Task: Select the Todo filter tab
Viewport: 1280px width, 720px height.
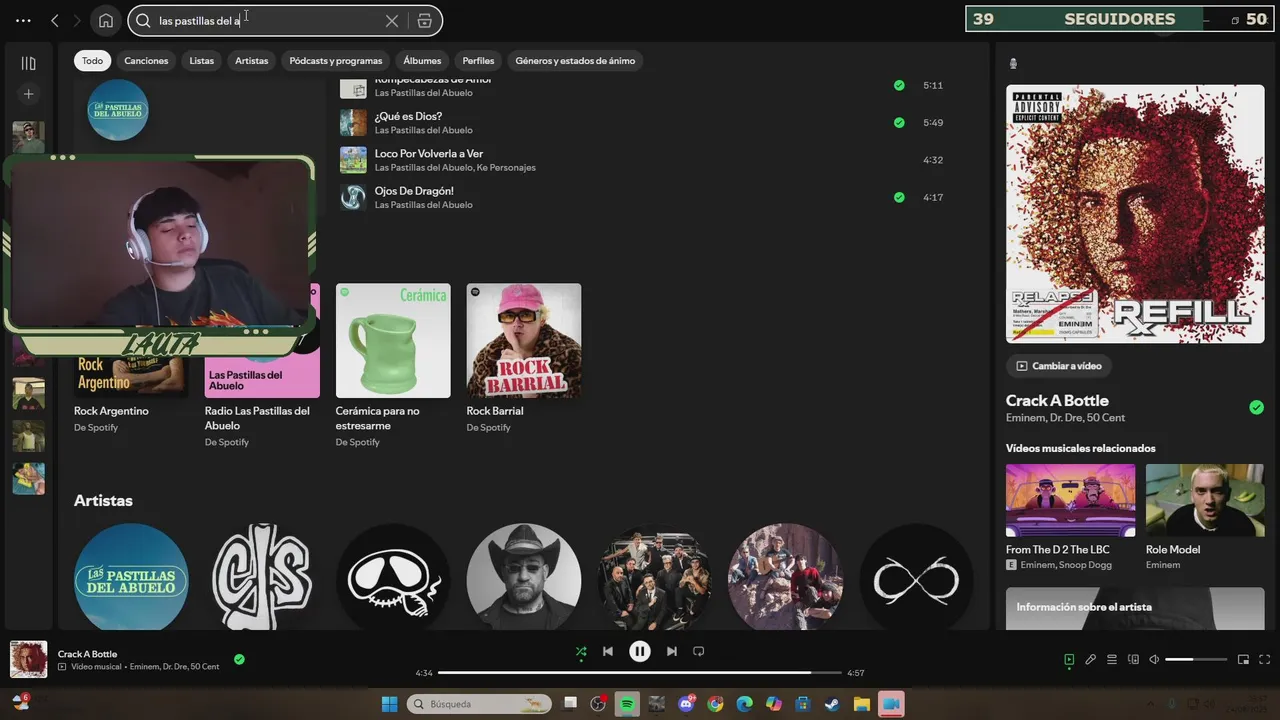Action: click(92, 61)
